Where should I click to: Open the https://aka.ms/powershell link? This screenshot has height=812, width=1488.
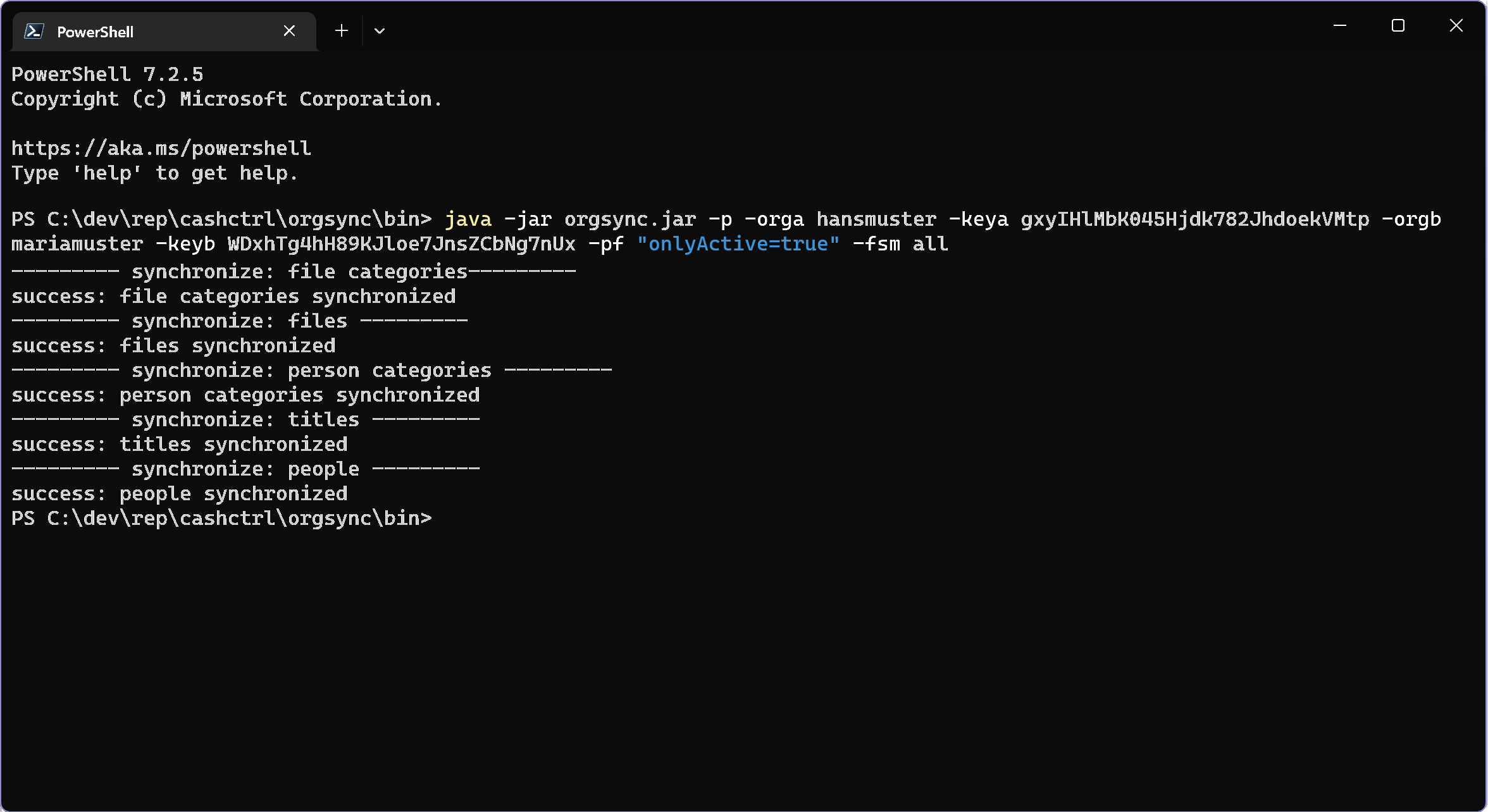(161, 149)
